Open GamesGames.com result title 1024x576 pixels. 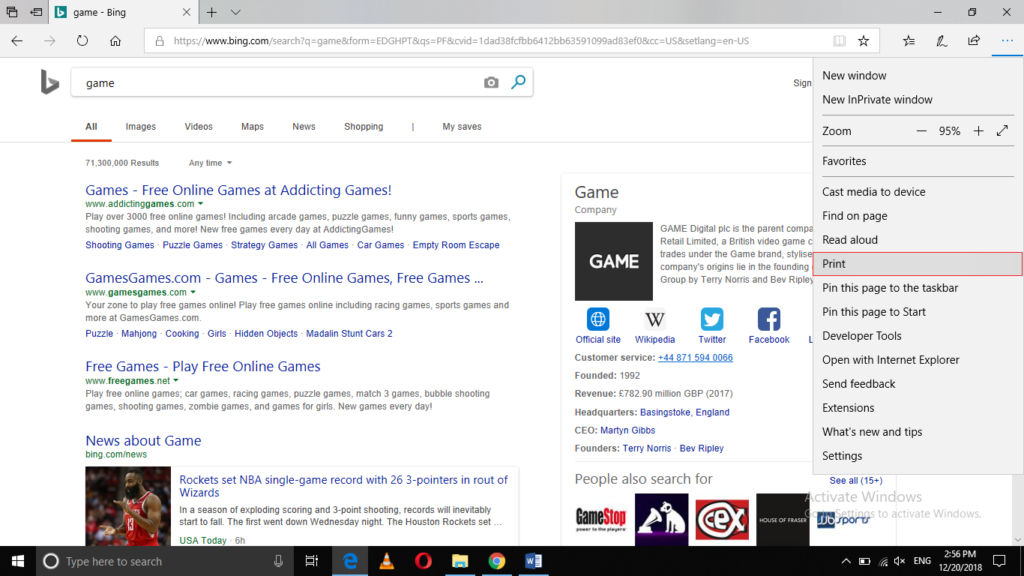click(284, 278)
